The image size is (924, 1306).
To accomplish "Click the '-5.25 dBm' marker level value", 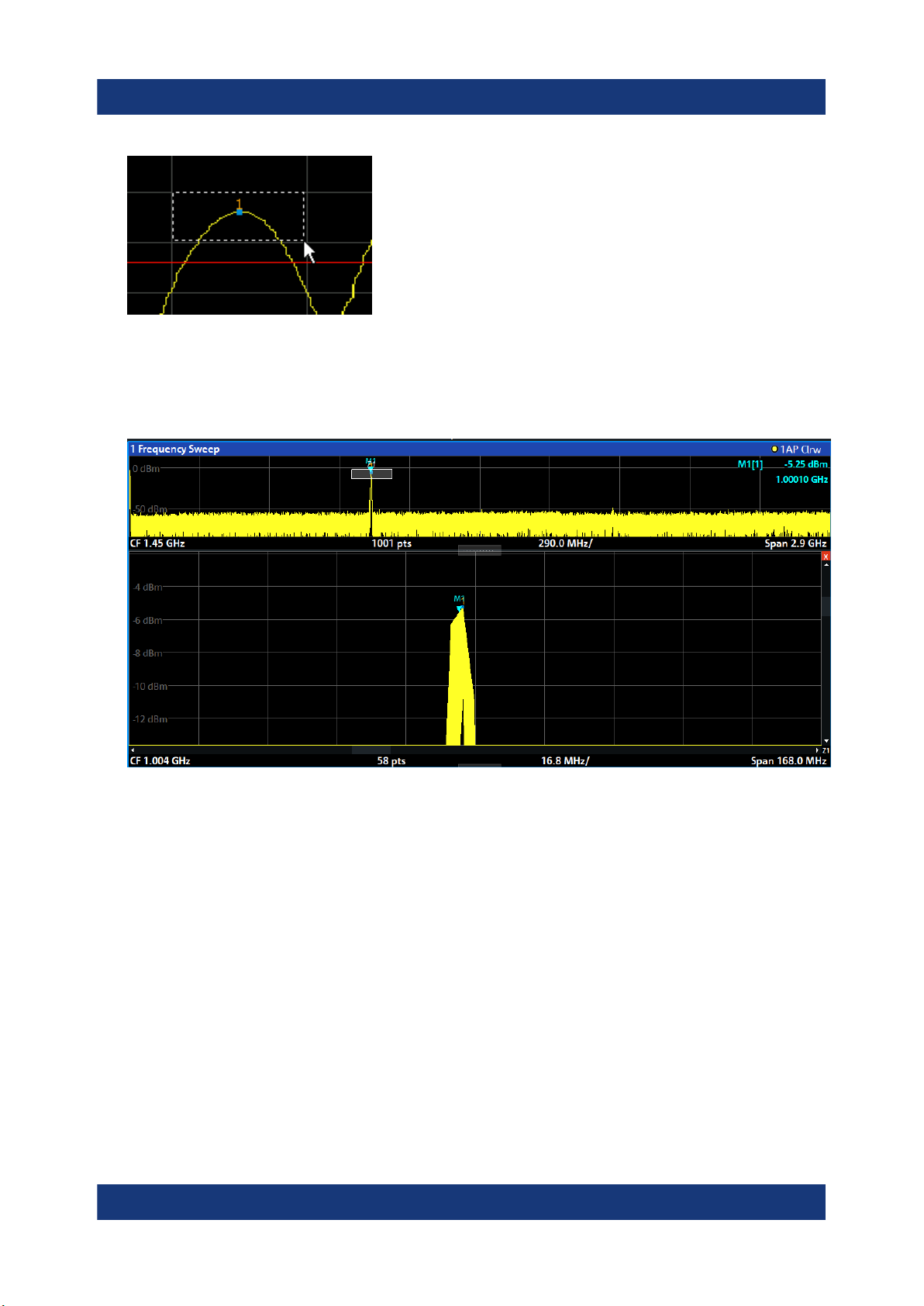I will pyautogui.click(x=805, y=464).
